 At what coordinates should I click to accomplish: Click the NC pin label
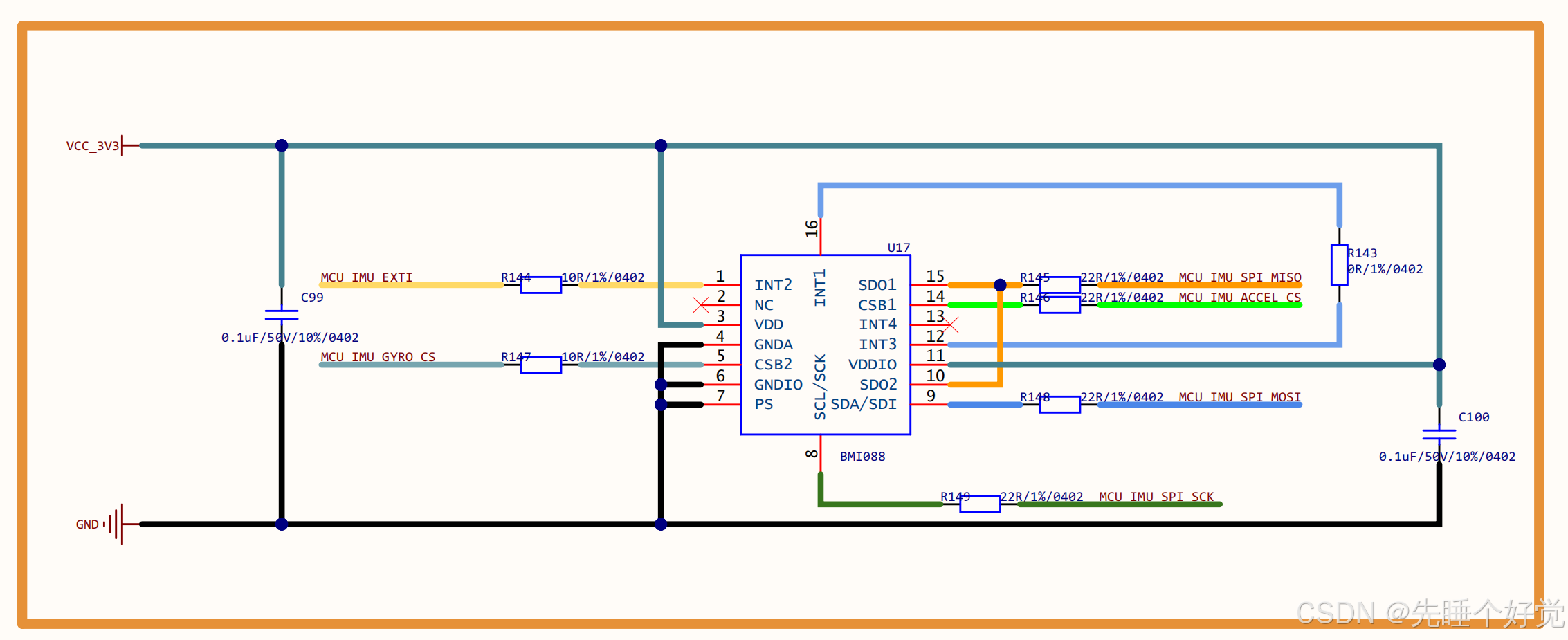[764, 305]
